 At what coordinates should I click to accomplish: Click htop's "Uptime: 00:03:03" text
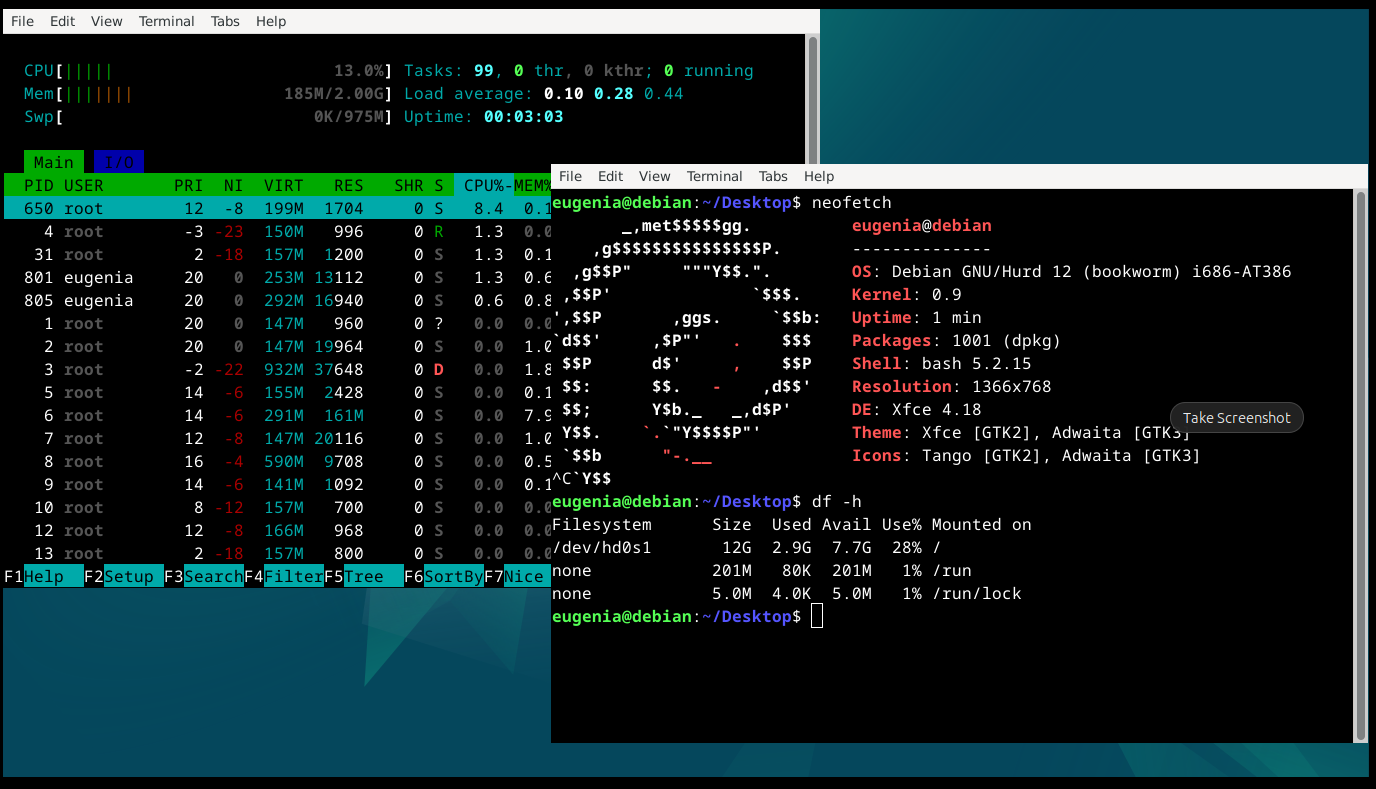(x=484, y=117)
